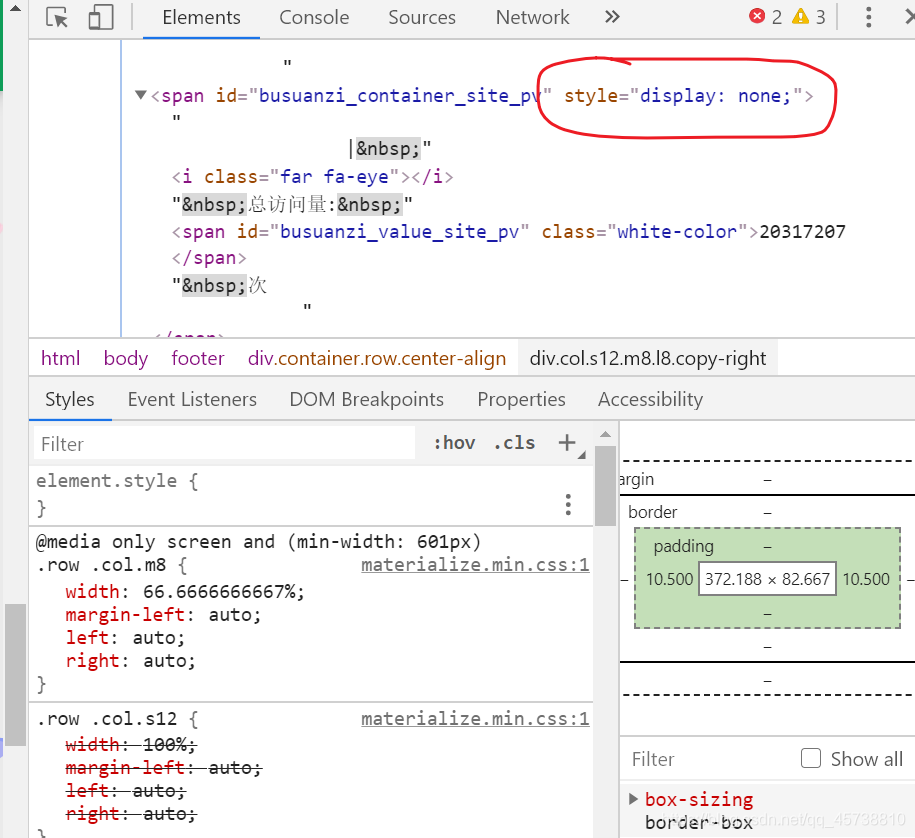Toggle the device toolbar icon
Screen dimensions: 915x838
pos(100,18)
